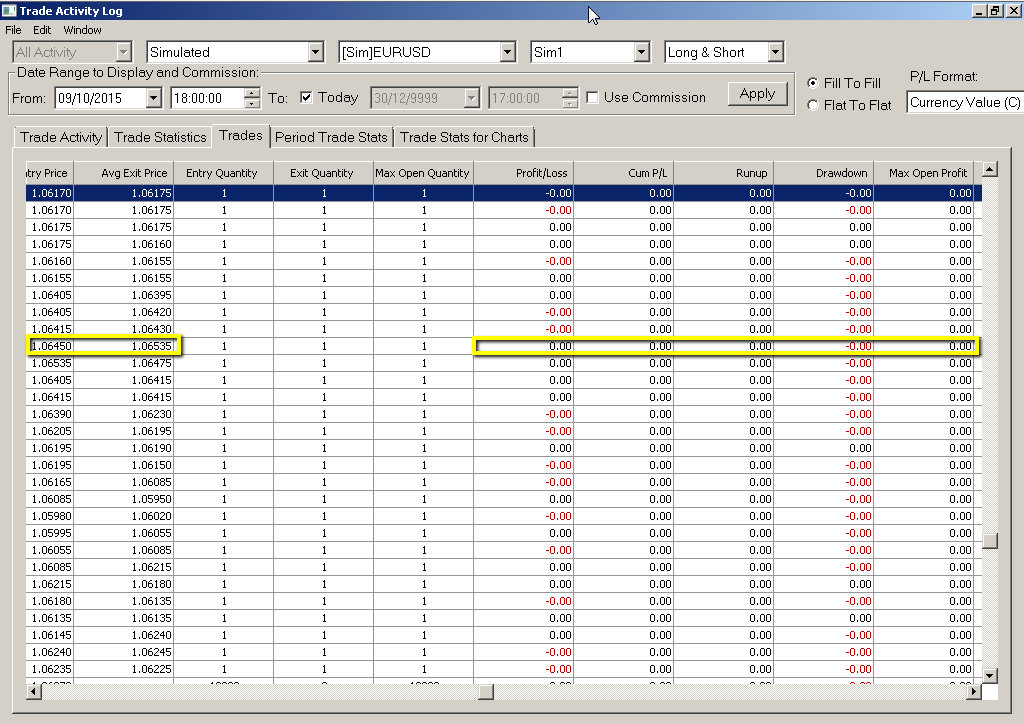Open the Long & Short dropdown
Viewport: 1024px width, 724px height.
775,52
